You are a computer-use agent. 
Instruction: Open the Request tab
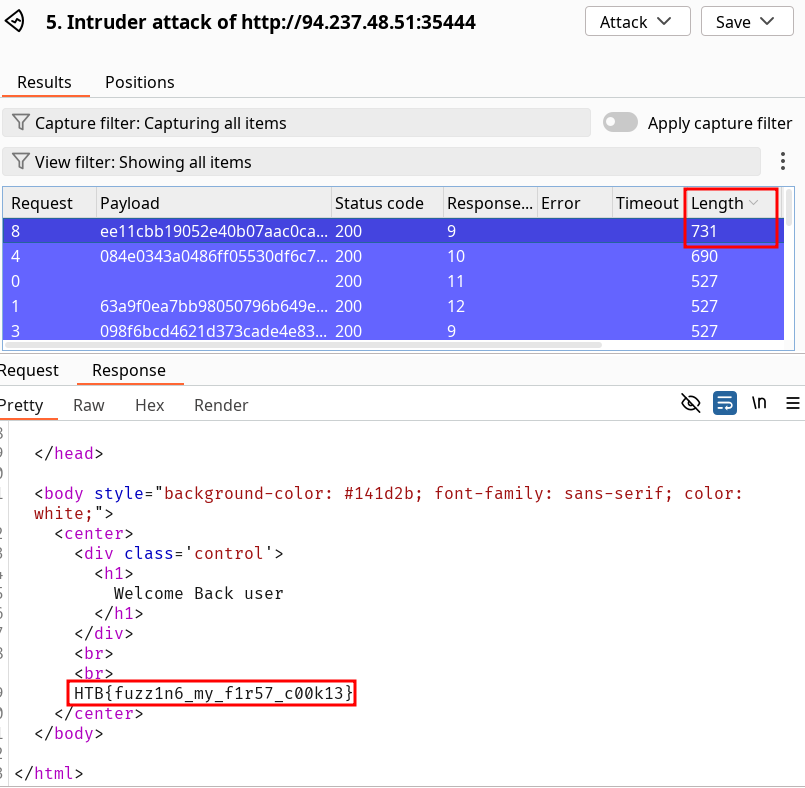click(x=29, y=370)
